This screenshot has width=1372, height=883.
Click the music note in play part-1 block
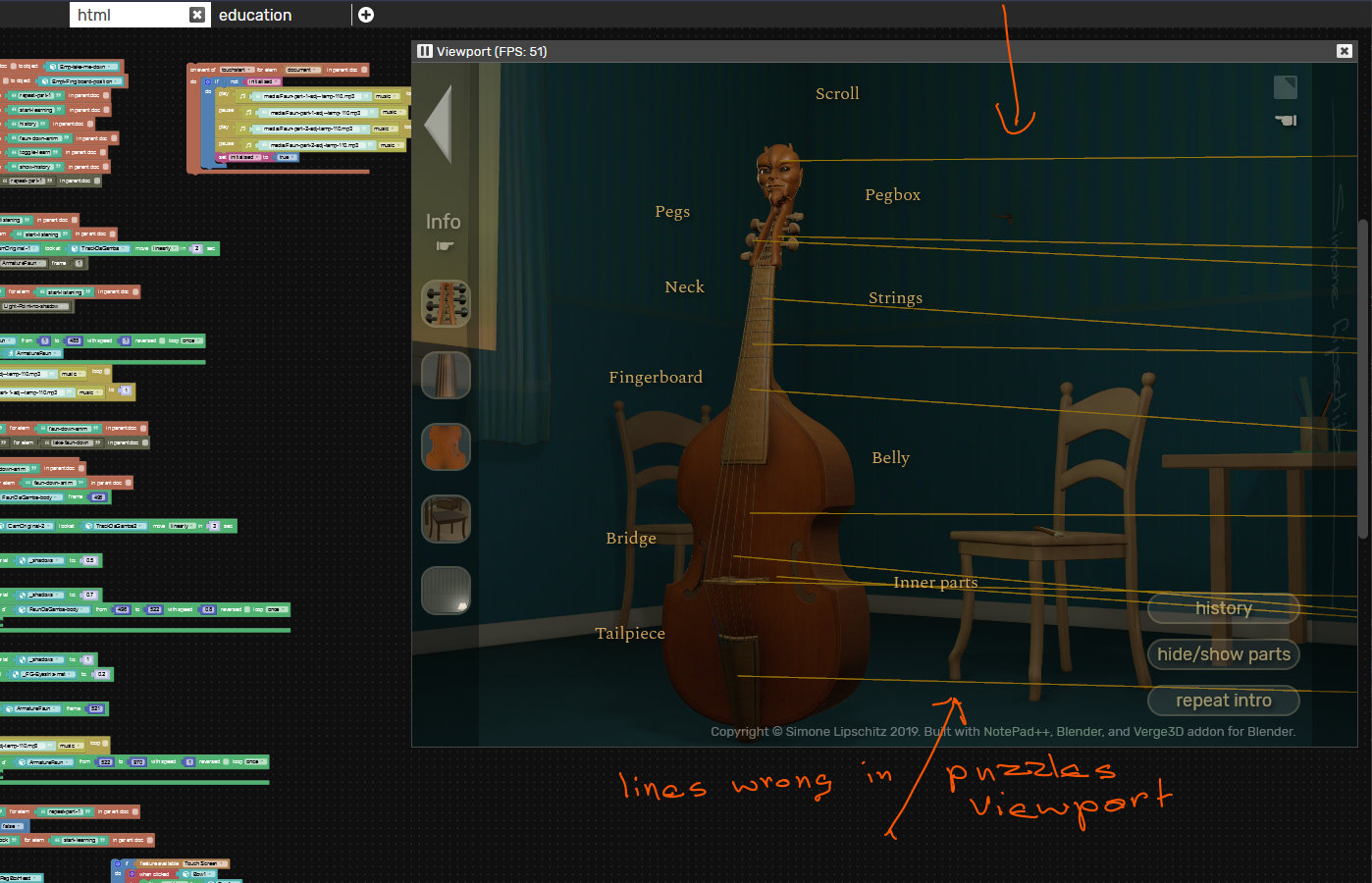(242, 96)
